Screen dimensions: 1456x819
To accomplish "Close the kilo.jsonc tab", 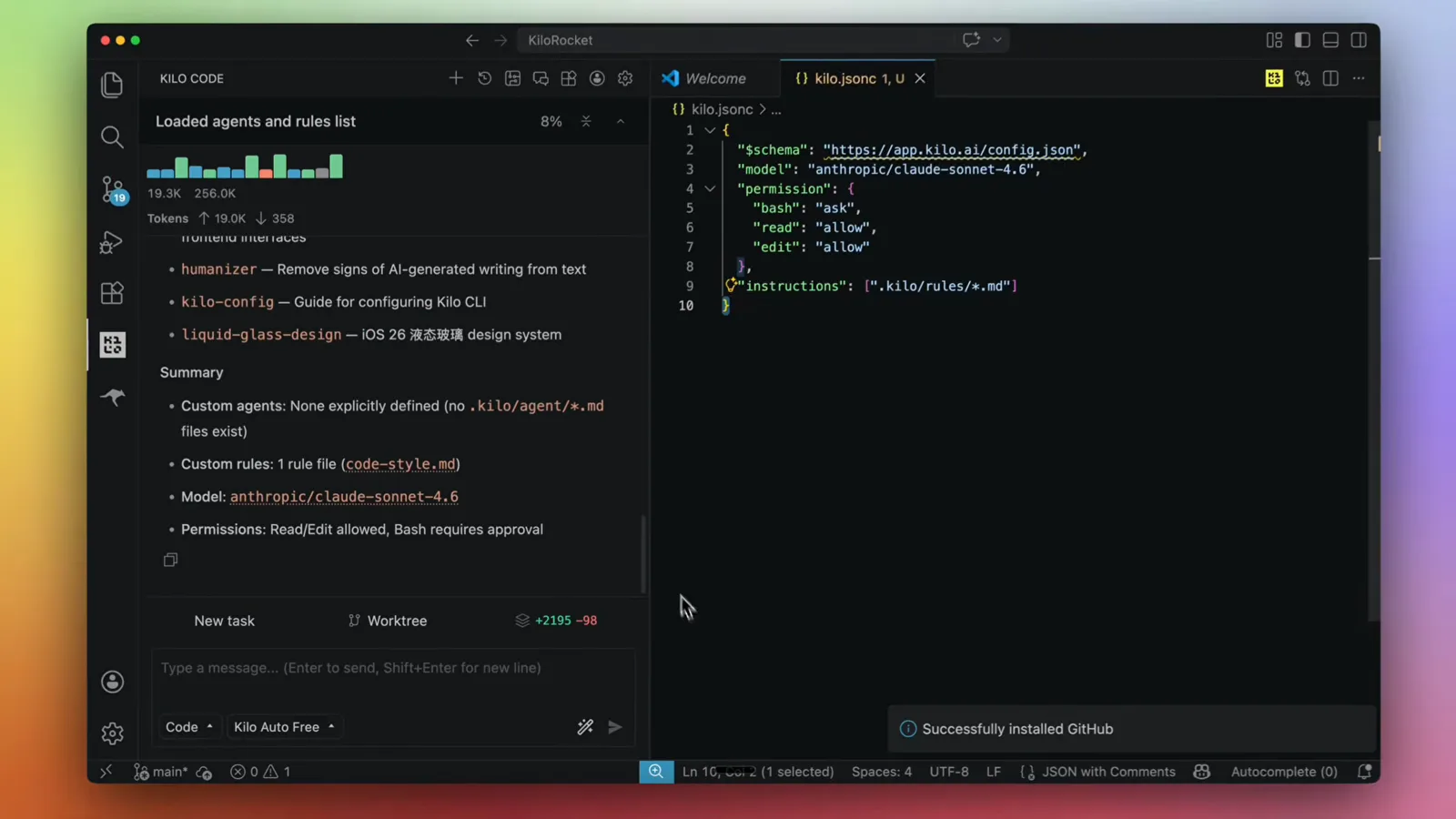I will pyautogui.click(x=920, y=78).
